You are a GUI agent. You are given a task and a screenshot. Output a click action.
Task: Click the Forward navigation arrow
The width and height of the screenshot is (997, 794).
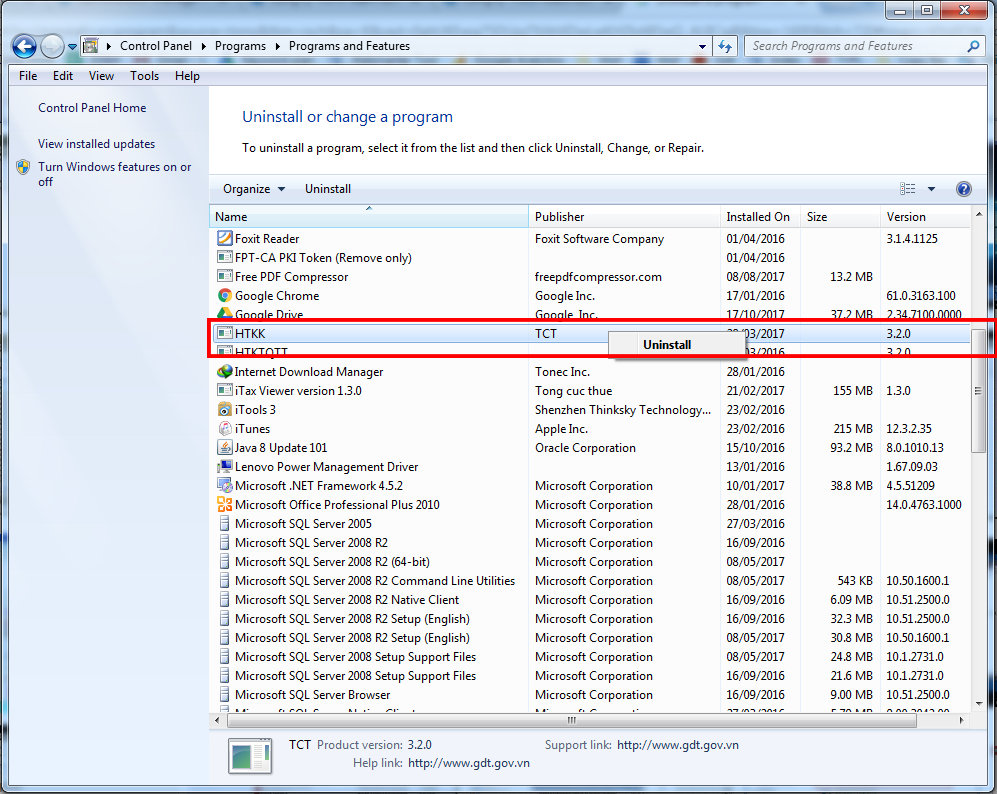[52, 46]
